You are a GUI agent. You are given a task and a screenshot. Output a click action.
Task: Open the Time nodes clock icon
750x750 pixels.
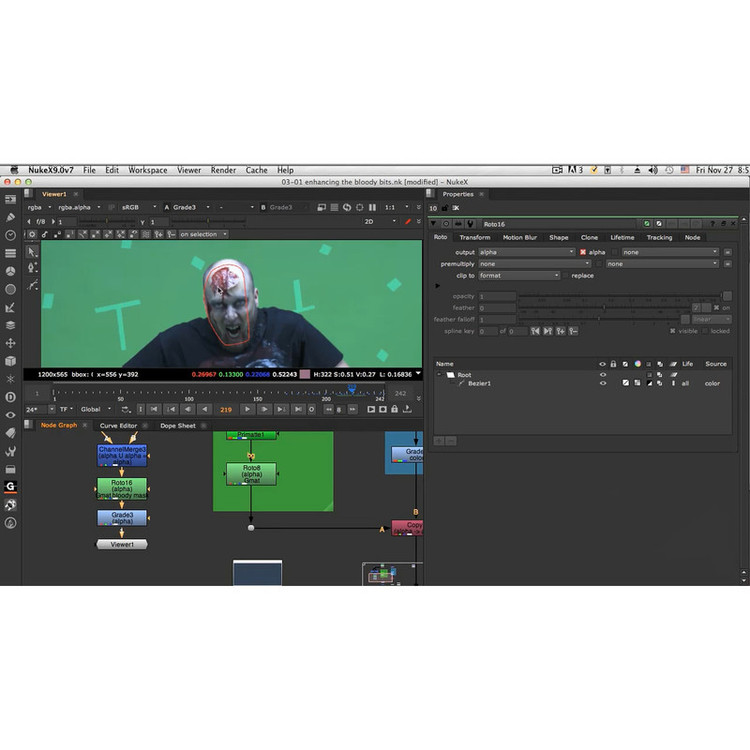[11, 235]
